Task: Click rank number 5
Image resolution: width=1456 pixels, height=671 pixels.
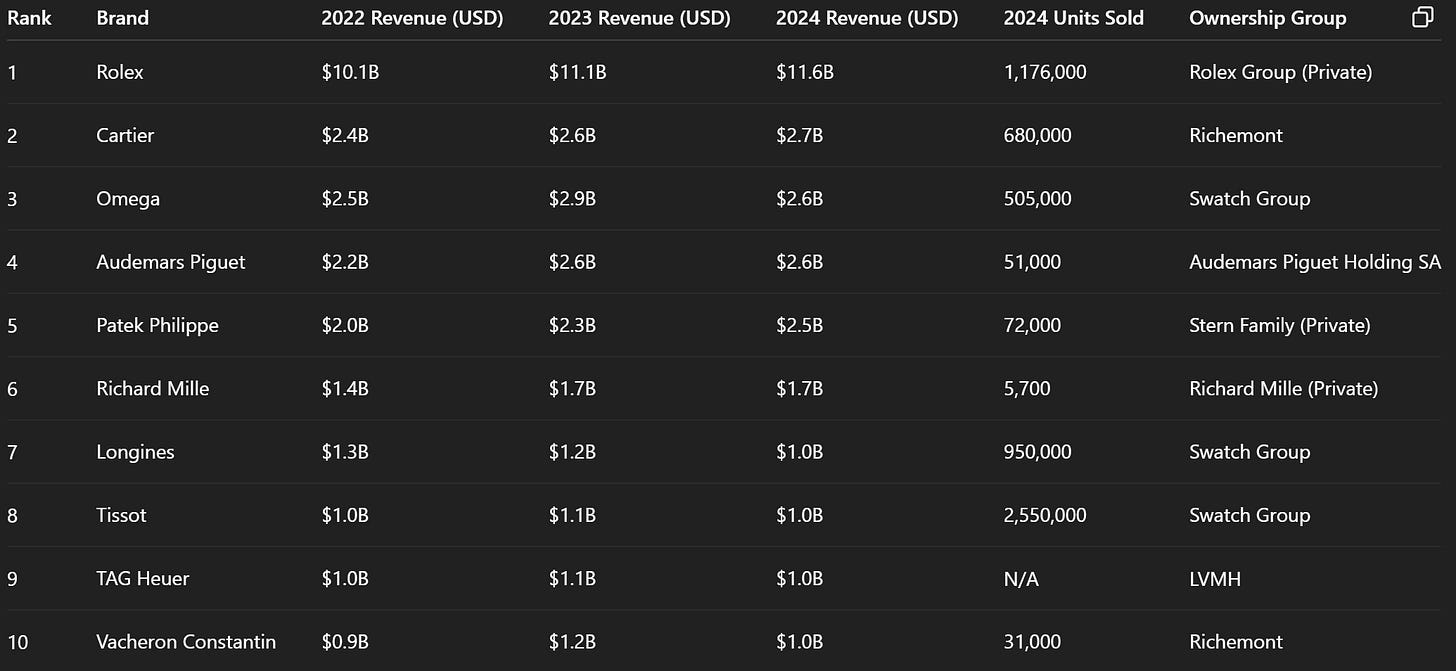Action: pos(12,325)
